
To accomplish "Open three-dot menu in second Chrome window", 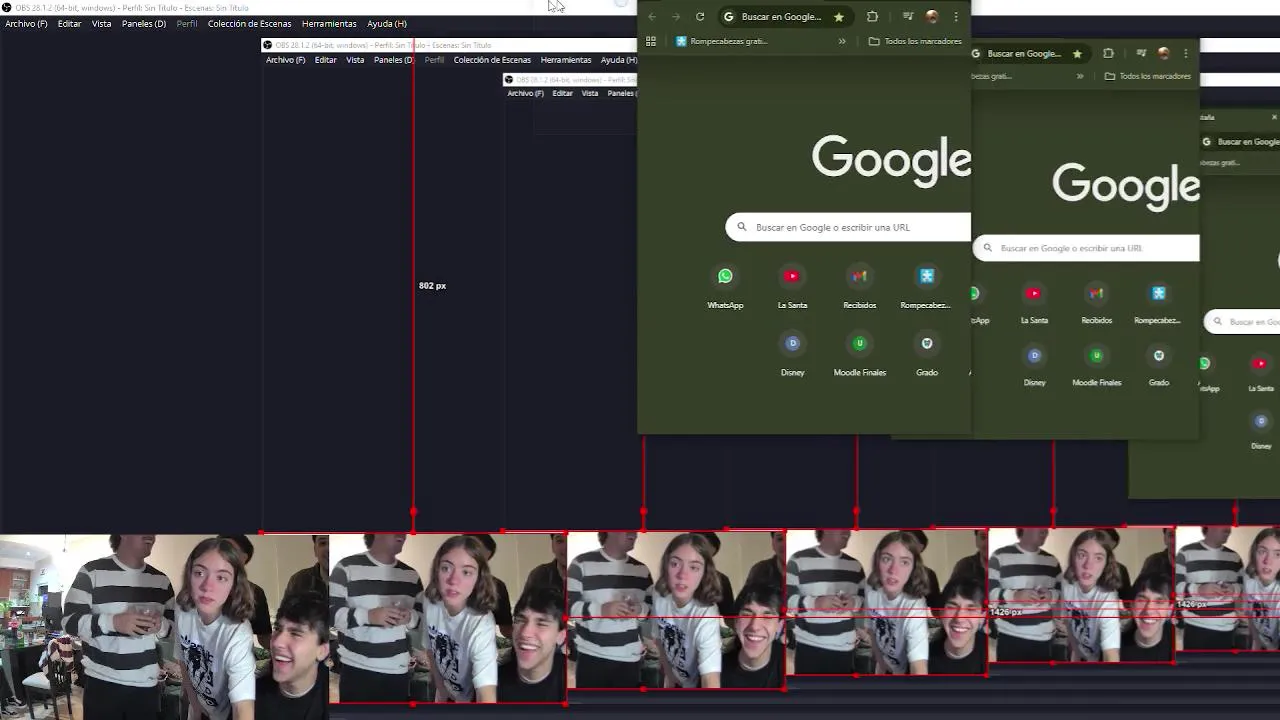I will (x=1186, y=53).
